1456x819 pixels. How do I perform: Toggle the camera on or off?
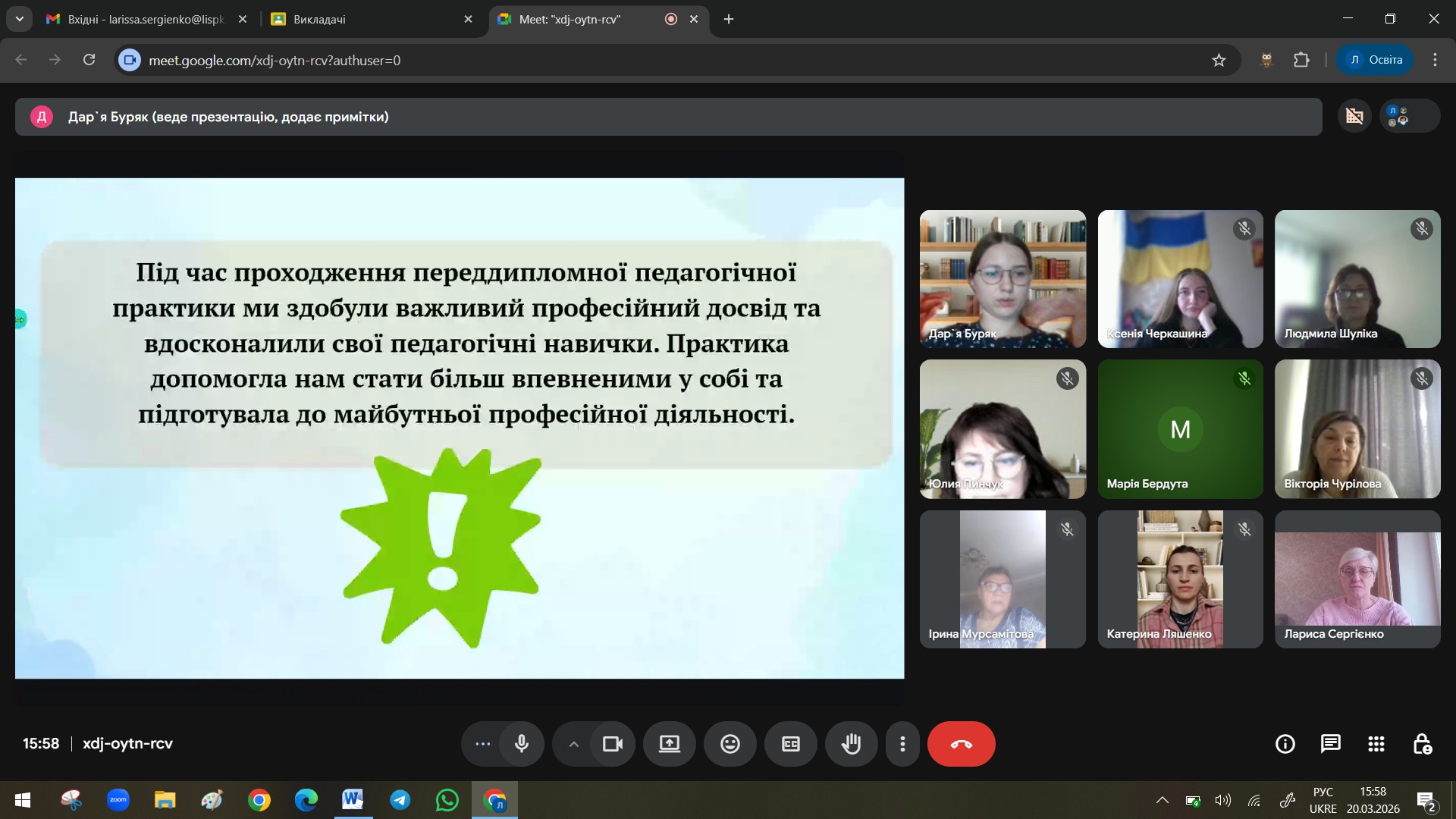tap(612, 744)
